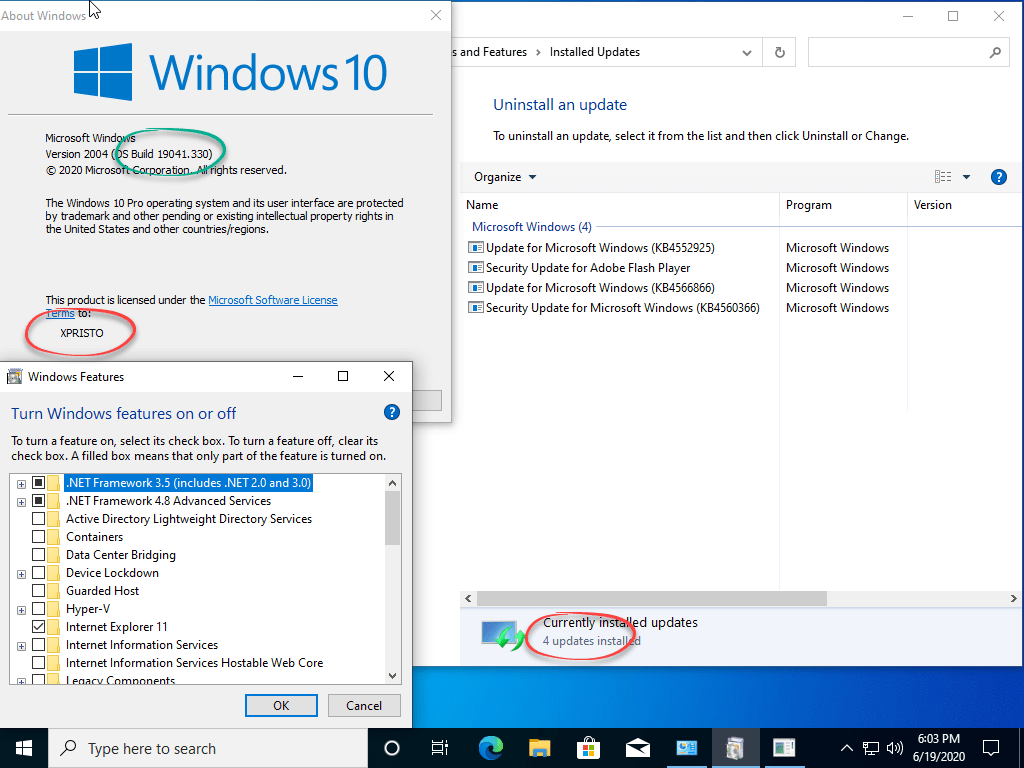Enable Device Lockdown checkbox

[x=39, y=573]
